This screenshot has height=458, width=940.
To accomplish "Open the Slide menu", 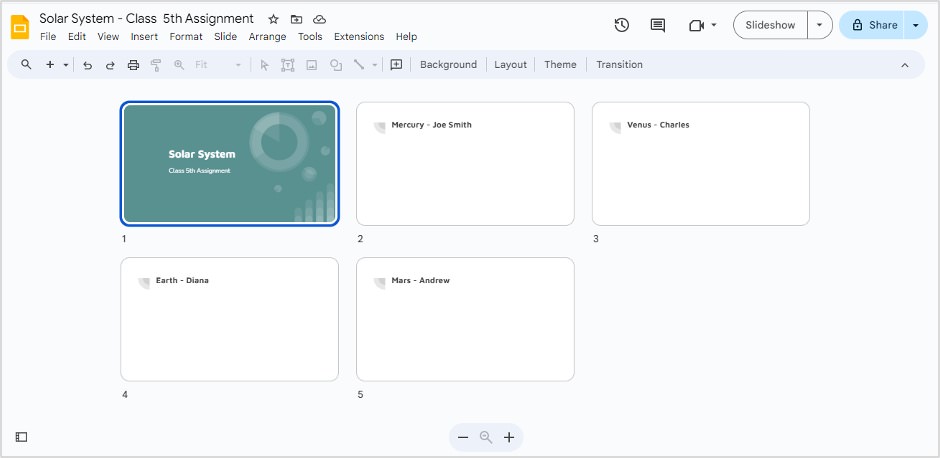I will pos(225,37).
